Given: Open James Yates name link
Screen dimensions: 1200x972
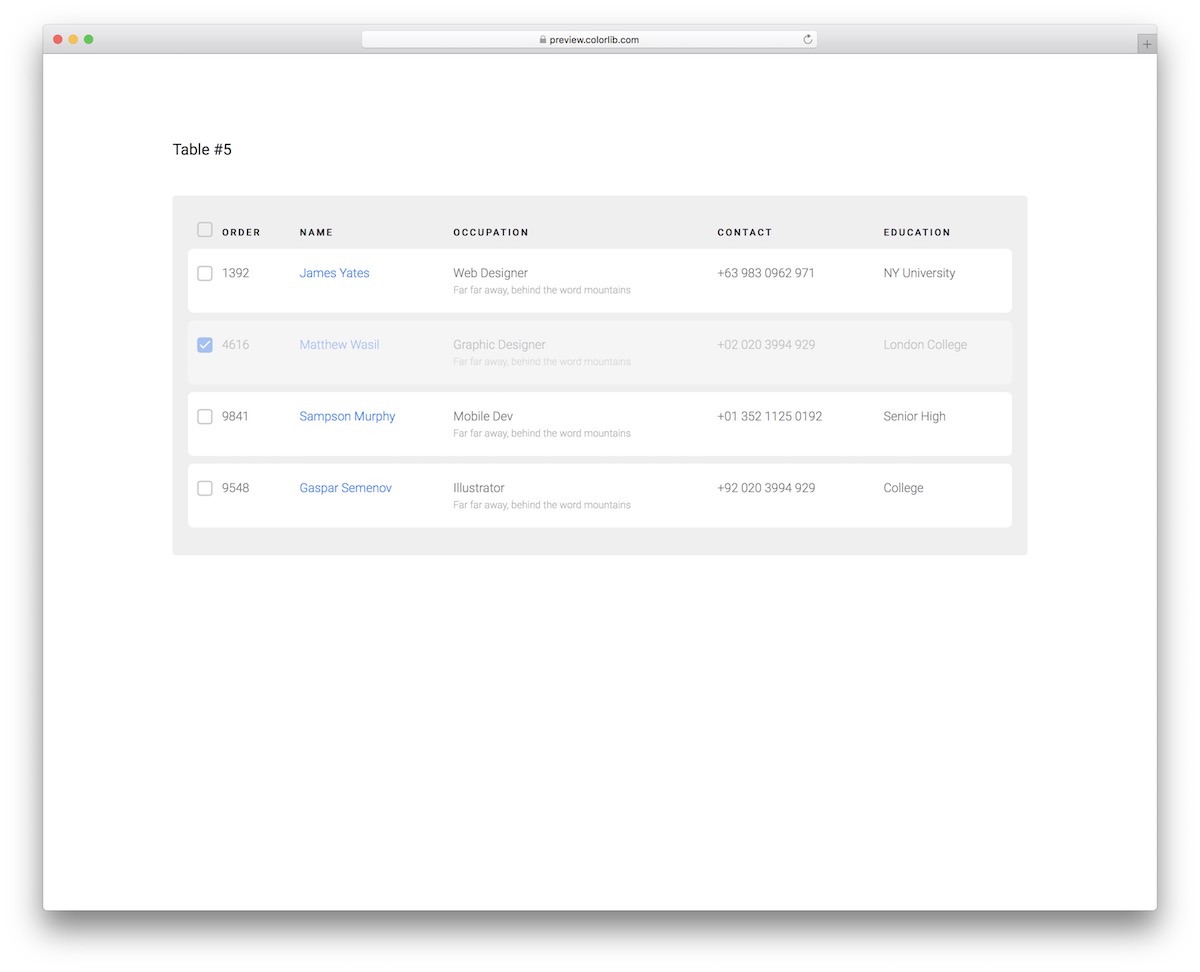Looking at the screenshot, I should [334, 273].
